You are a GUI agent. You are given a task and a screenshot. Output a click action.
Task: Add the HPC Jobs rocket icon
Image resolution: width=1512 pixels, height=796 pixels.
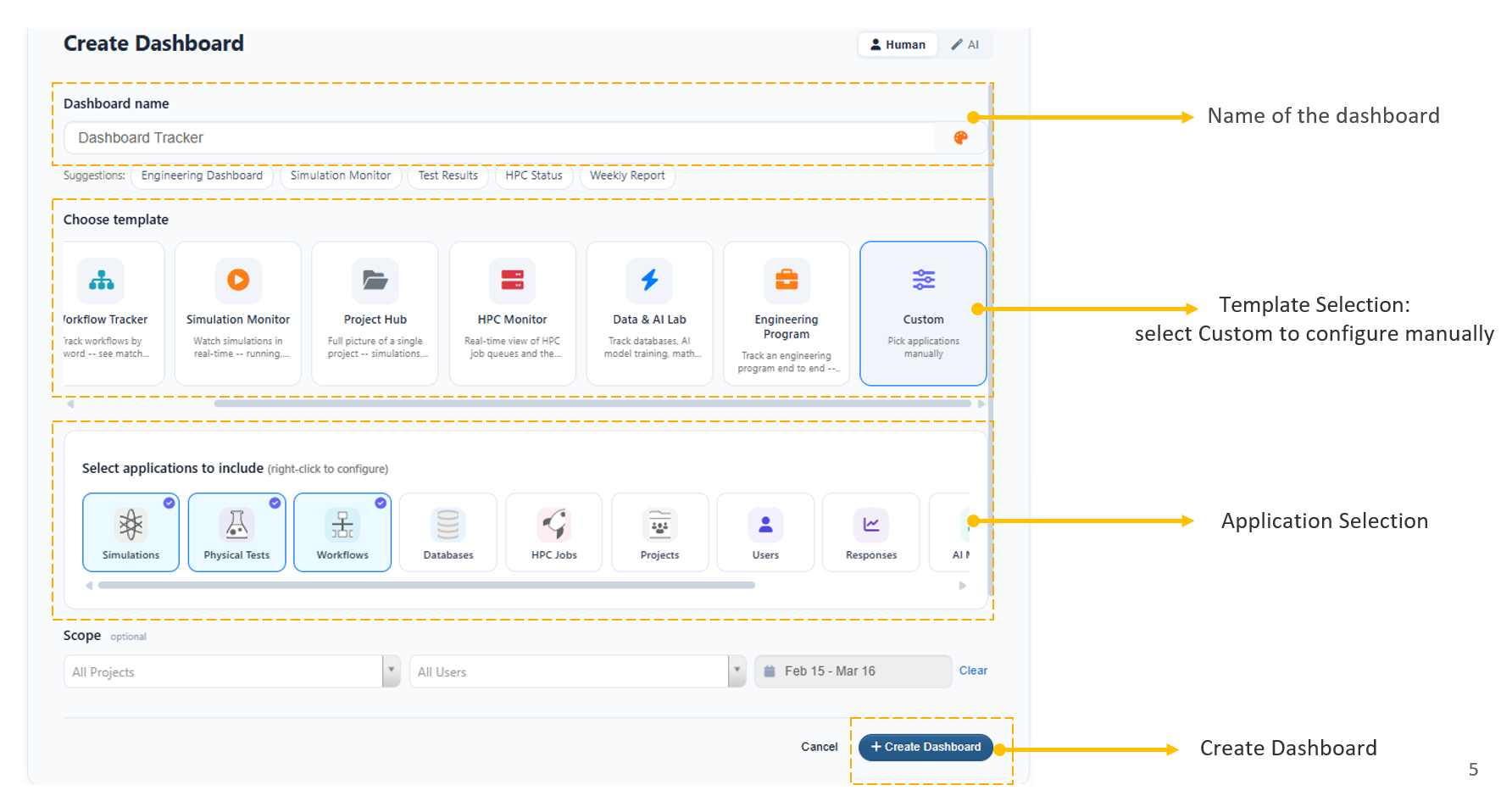554,526
